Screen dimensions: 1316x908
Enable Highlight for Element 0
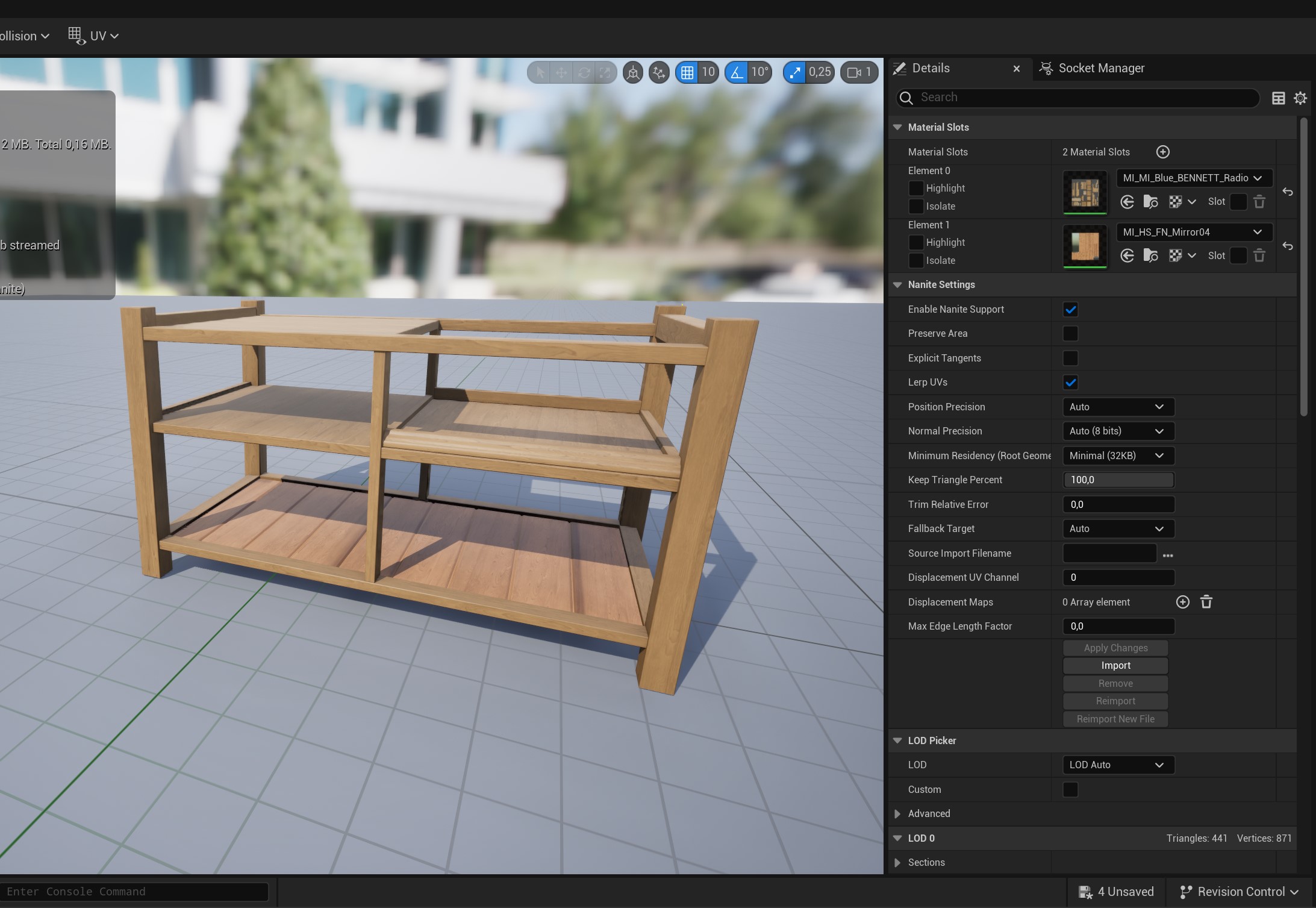point(915,188)
